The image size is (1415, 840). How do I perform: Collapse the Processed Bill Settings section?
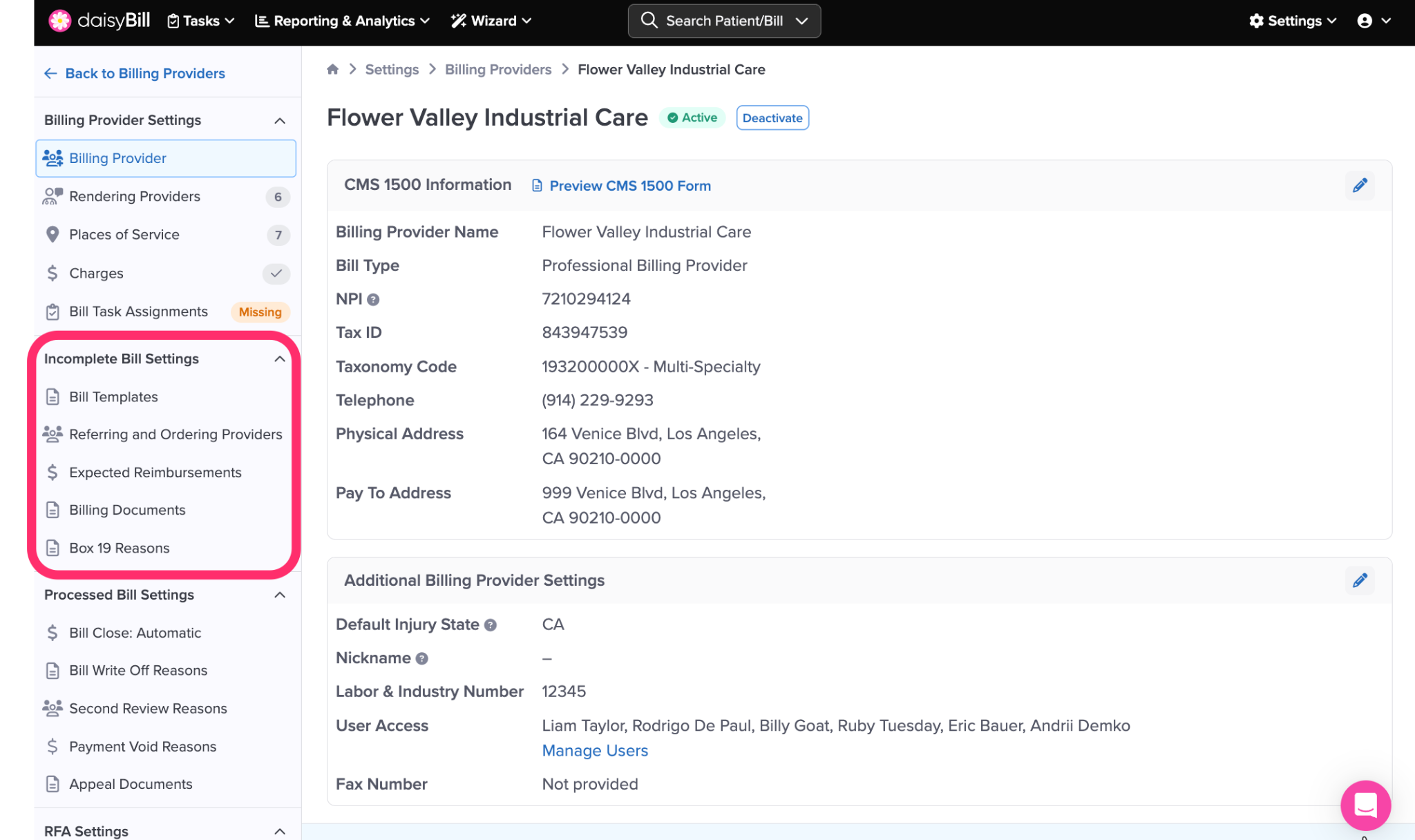[279, 595]
